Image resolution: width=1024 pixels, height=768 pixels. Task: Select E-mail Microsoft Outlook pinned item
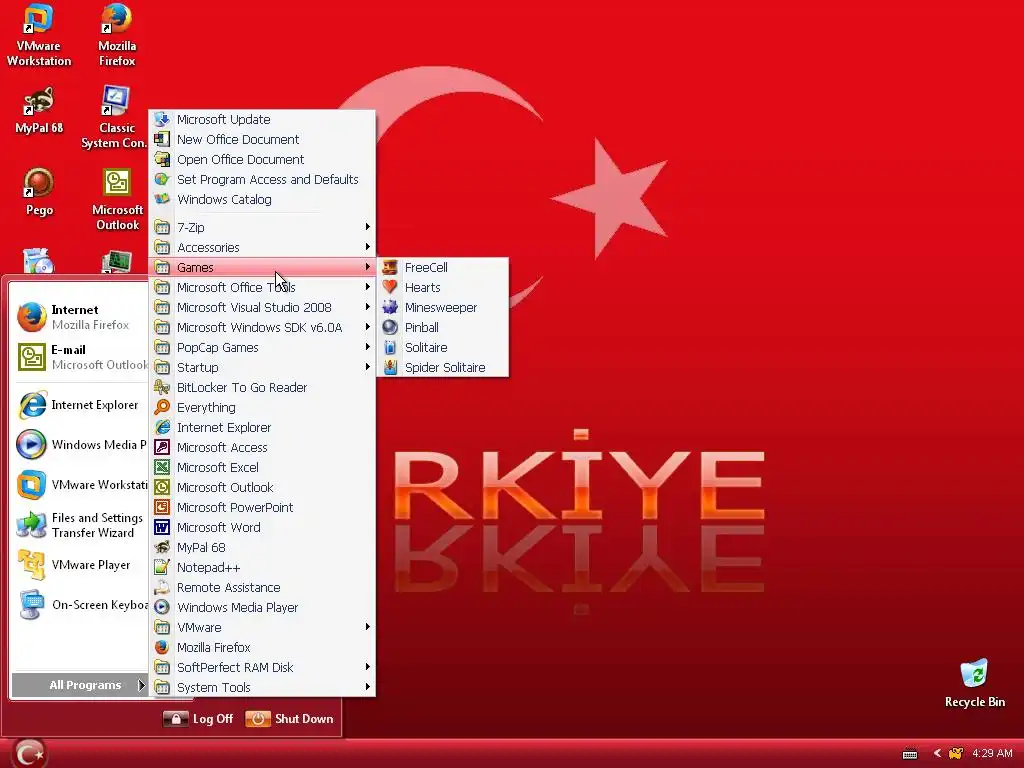coord(80,357)
